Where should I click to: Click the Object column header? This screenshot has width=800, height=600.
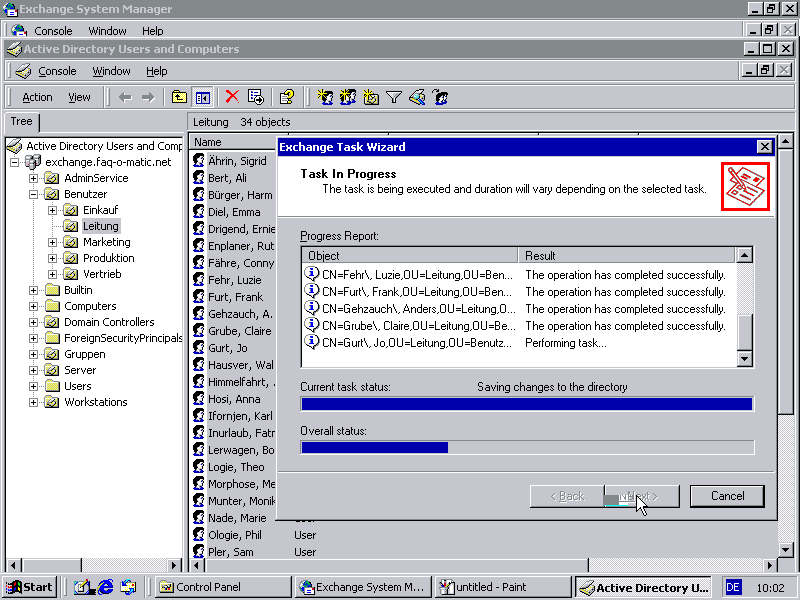click(410, 255)
